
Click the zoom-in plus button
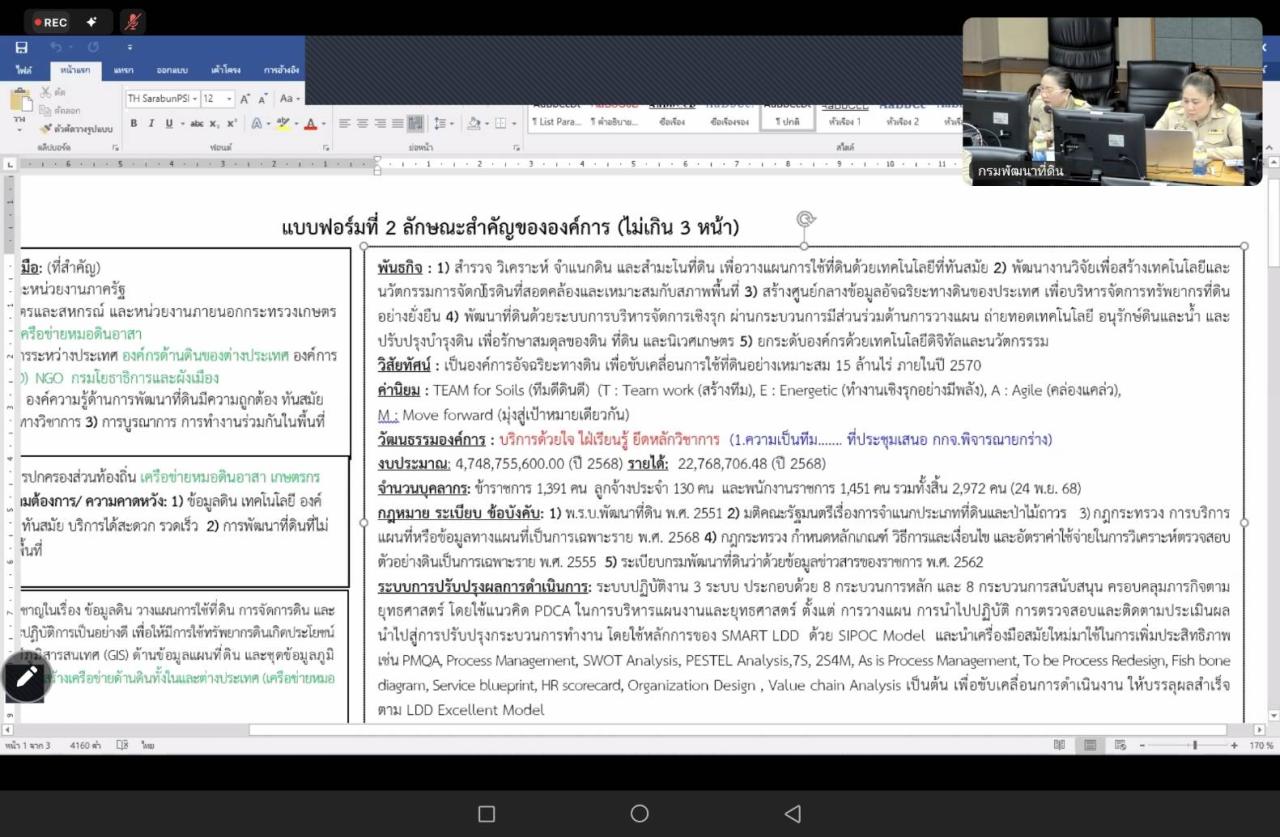click(x=1234, y=745)
